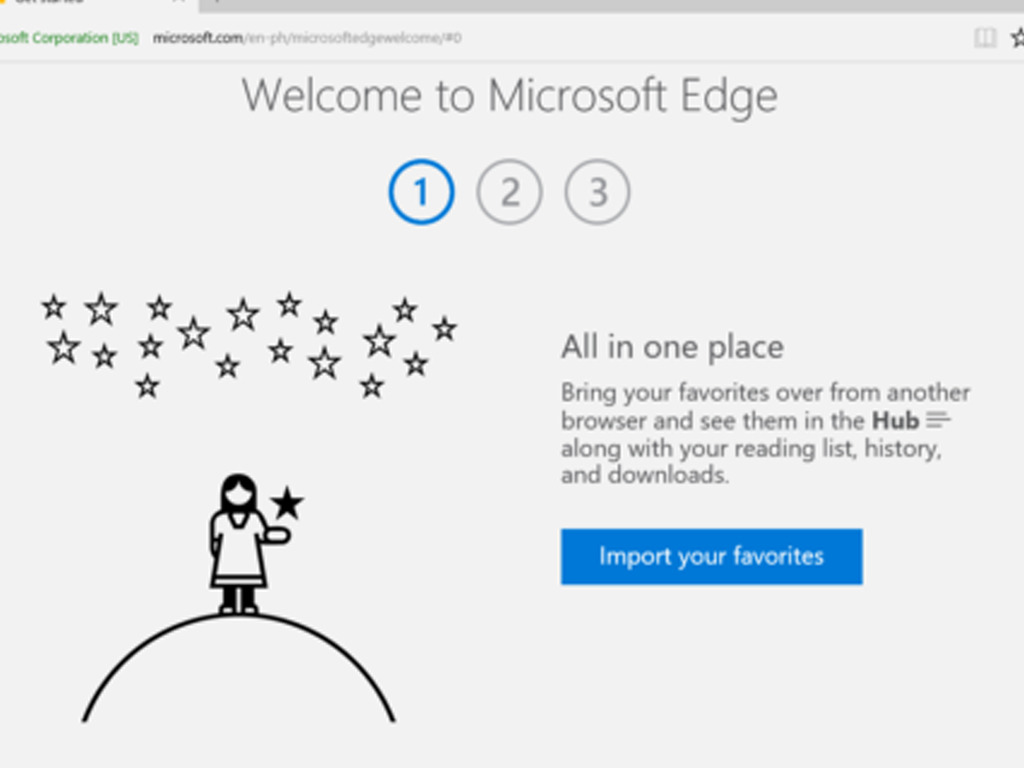The image size is (1024, 768).
Task: Click the 'Welcome to Microsoft Edge' title
Action: pyautogui.click(x=509, y=96)
